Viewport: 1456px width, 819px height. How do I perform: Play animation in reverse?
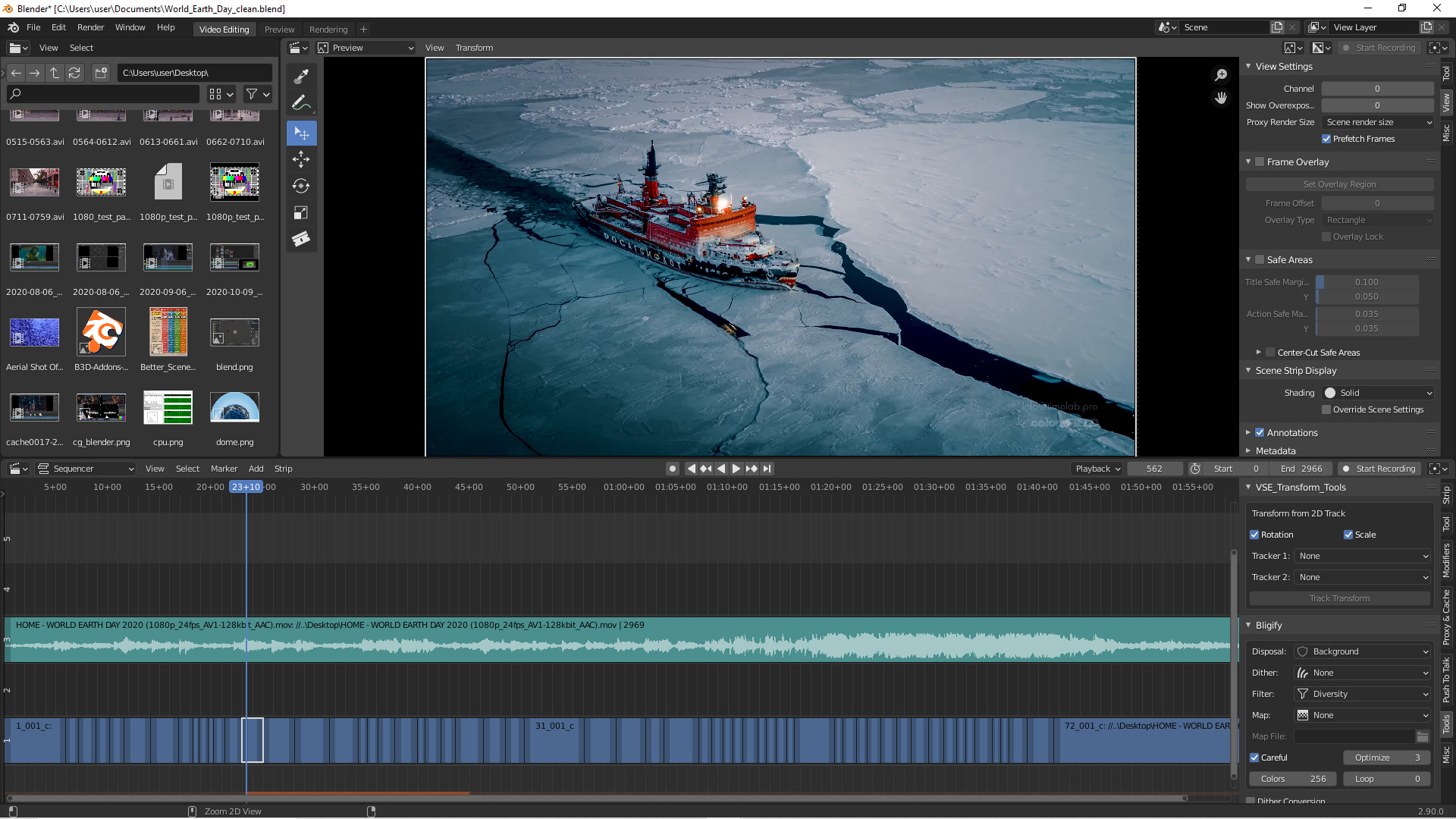click(x=721, y=469)
